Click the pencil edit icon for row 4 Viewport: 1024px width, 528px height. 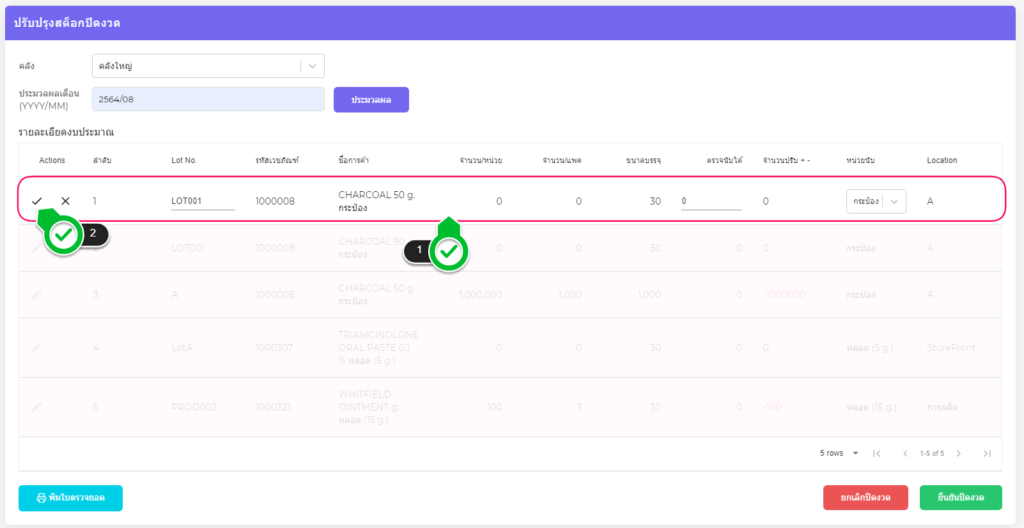click(x=37, y=348)
